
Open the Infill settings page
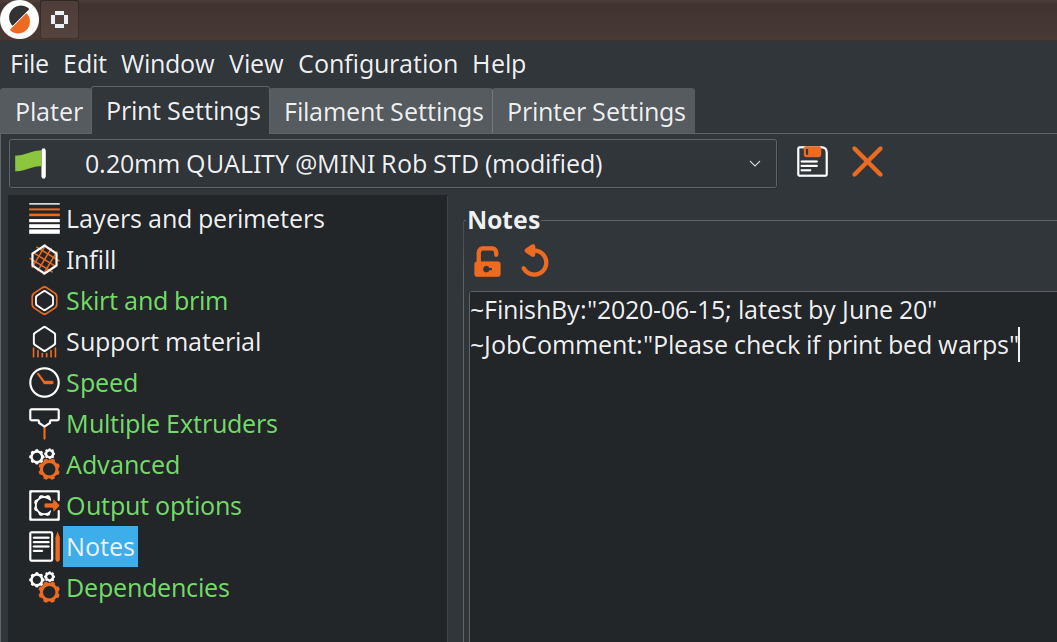click(91, 260)
